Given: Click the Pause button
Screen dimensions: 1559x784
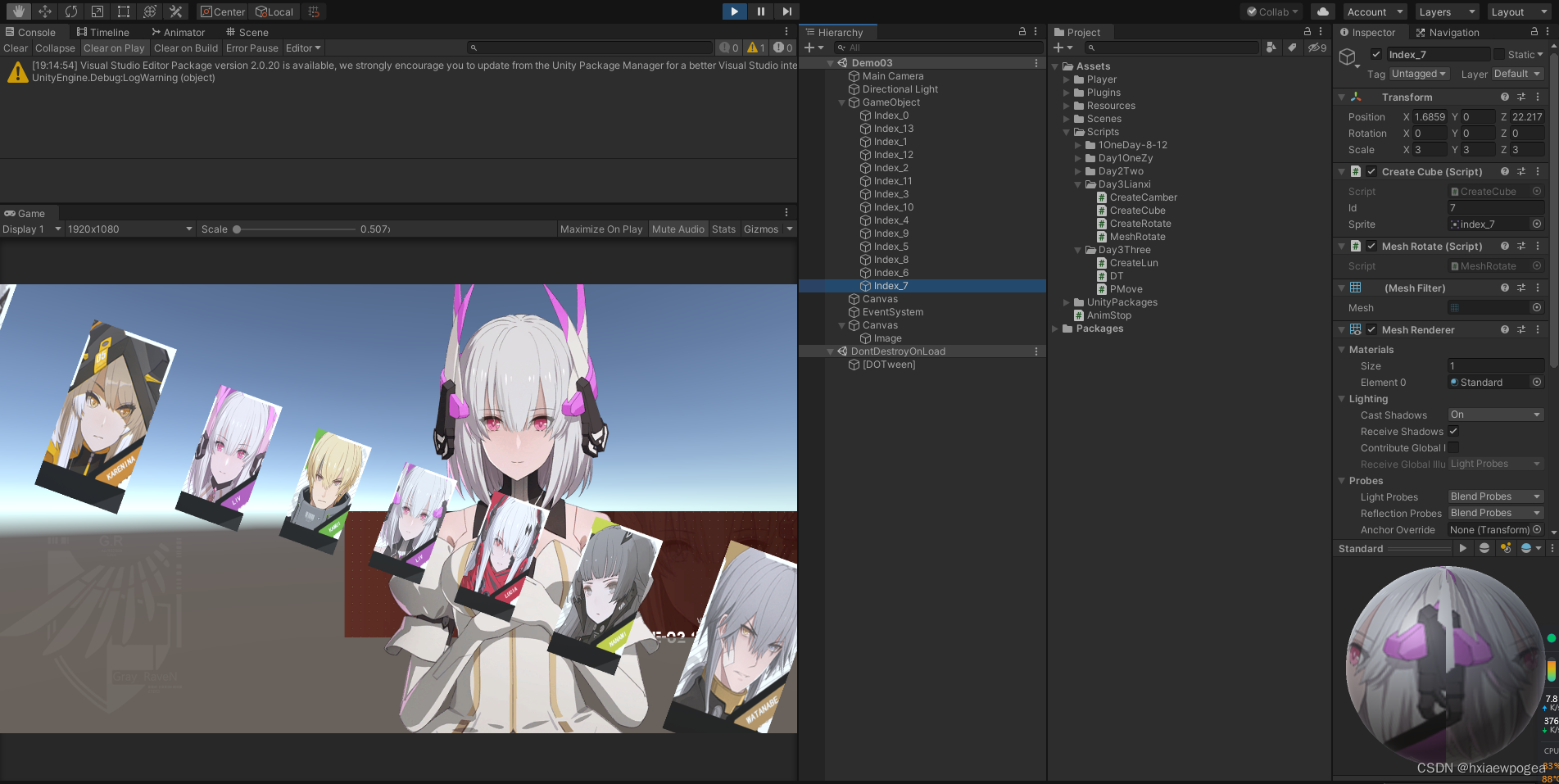Looking at the screenshot, I should 760,11.
